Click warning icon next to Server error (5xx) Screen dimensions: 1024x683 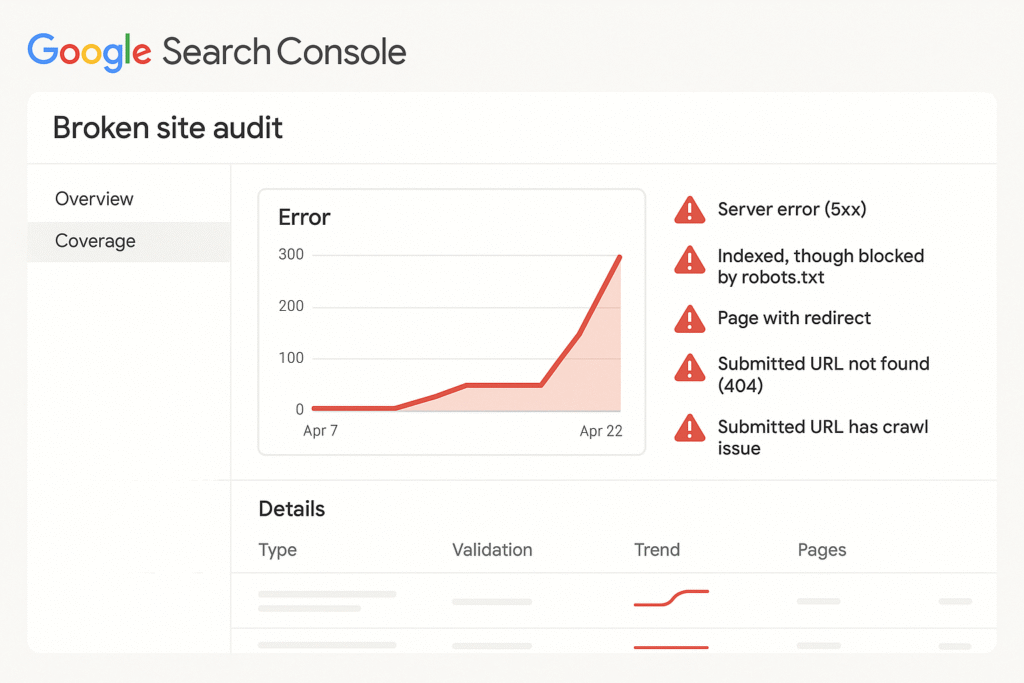(x=690, y=210)
